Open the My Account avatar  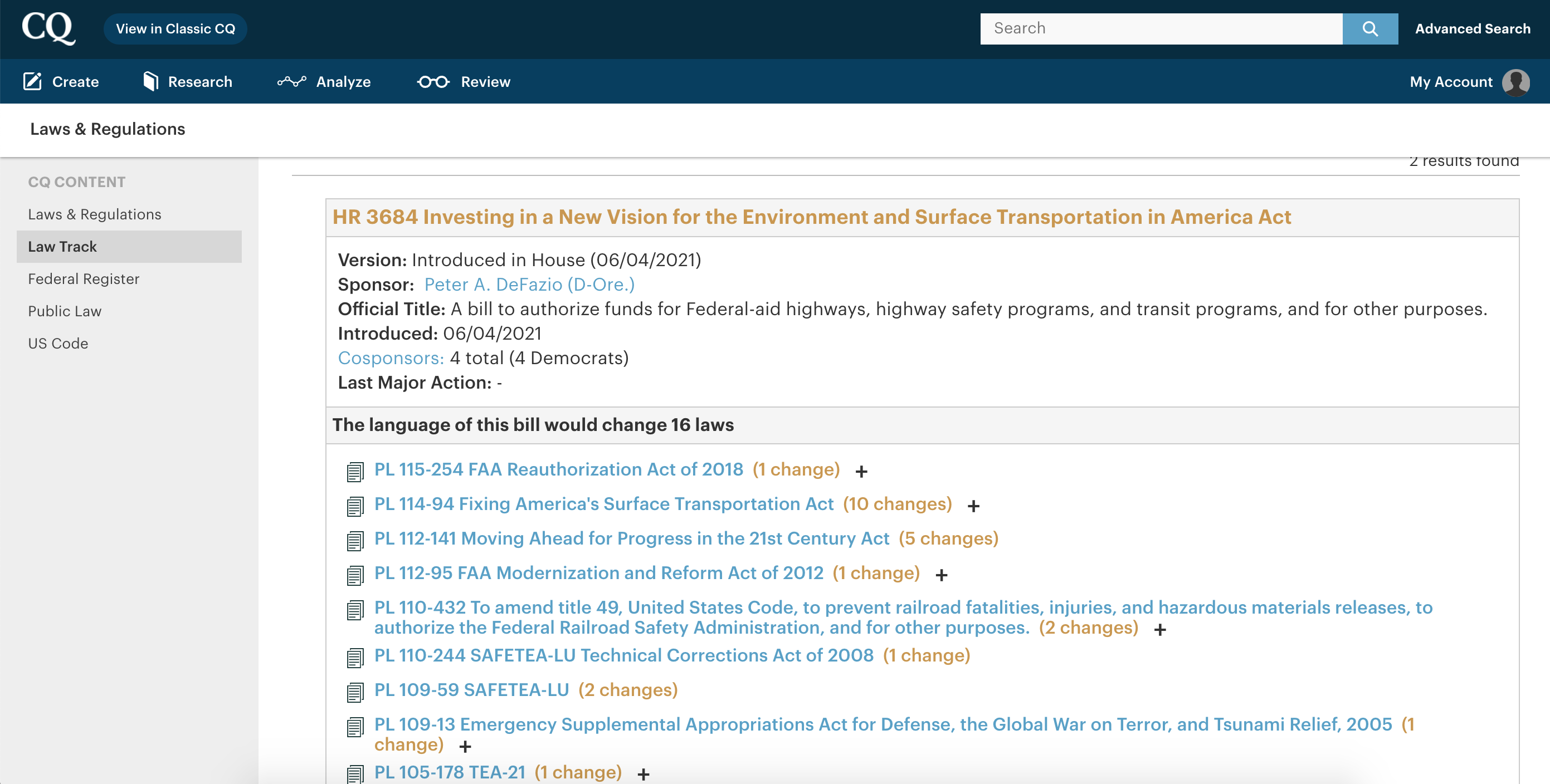[1515, 82]
